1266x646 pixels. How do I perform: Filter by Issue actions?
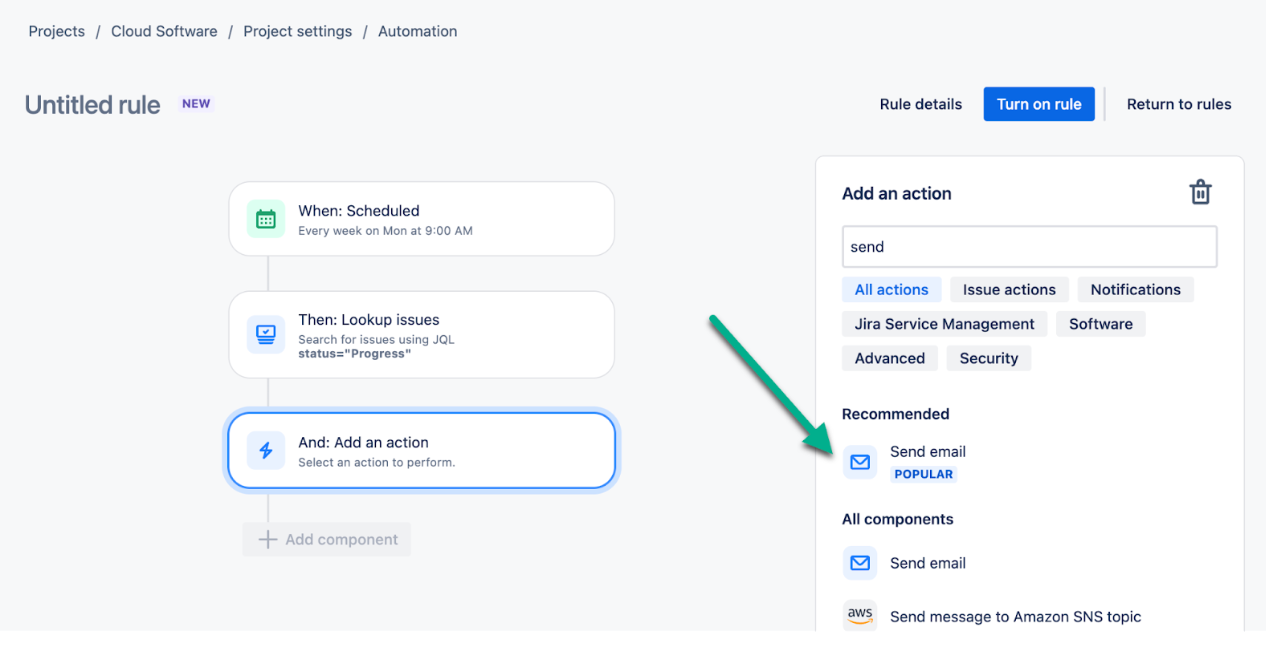tap(1009, 290)
